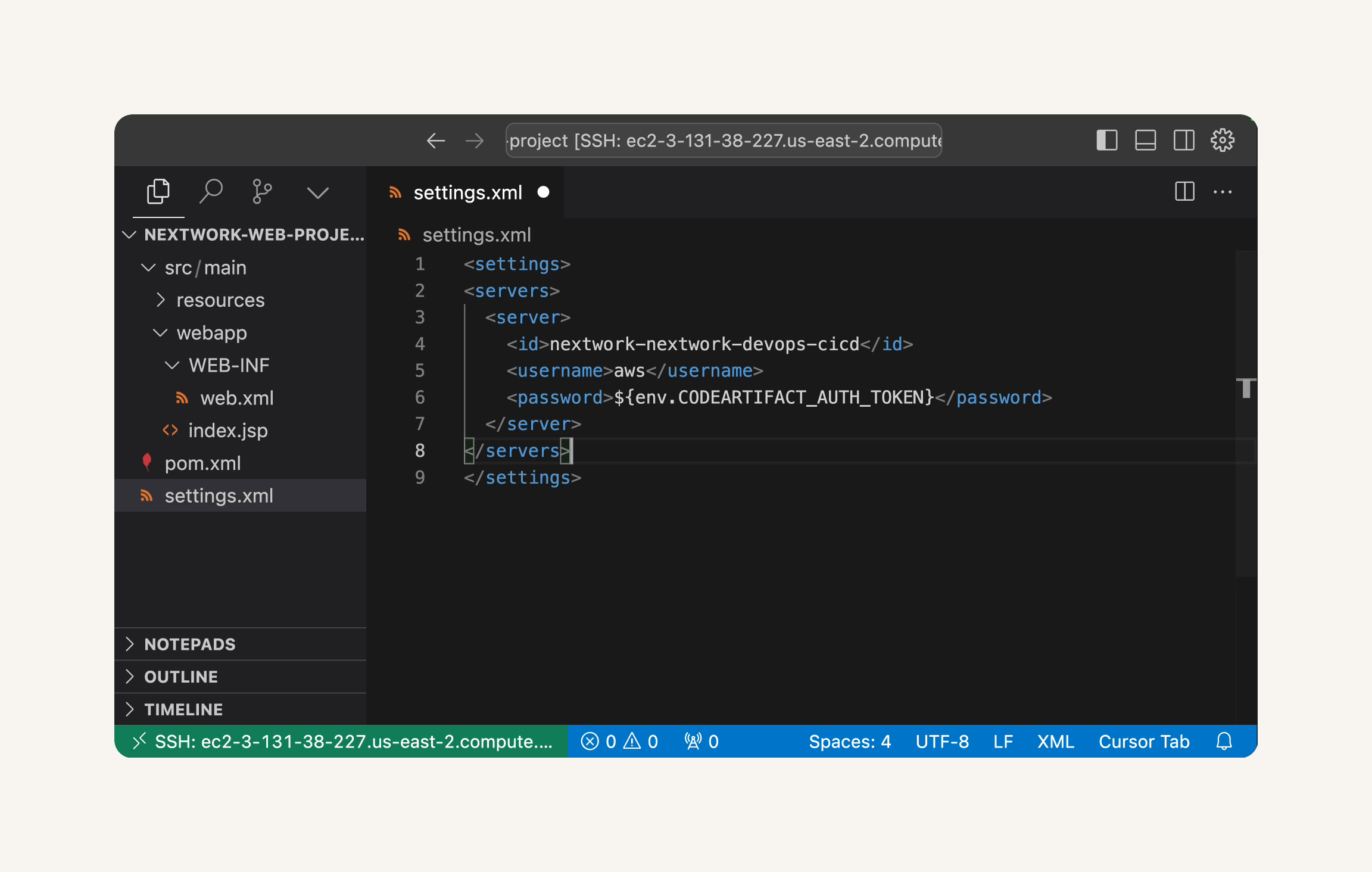Screen dimensions: 1372x872
Task: Click the <server> opening tag on line 3
Action: [x=528, y=317]
